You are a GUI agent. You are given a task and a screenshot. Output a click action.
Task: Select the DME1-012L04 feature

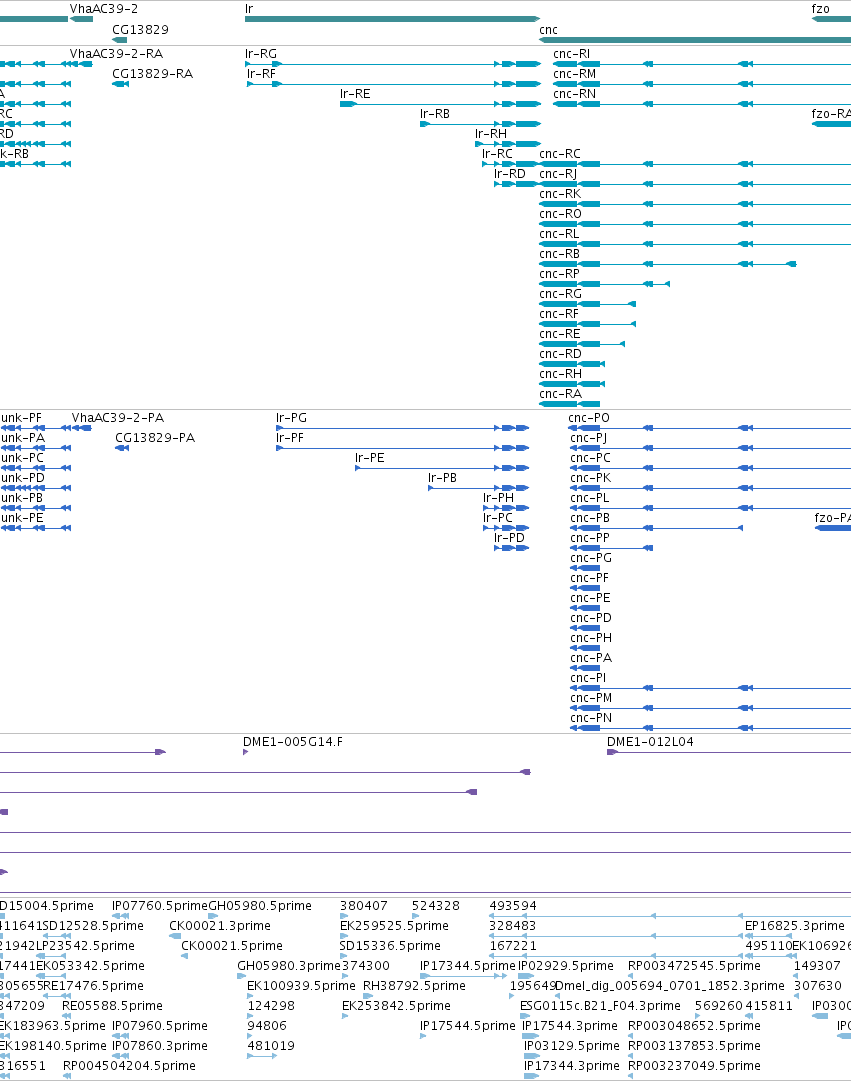point(650,742)
